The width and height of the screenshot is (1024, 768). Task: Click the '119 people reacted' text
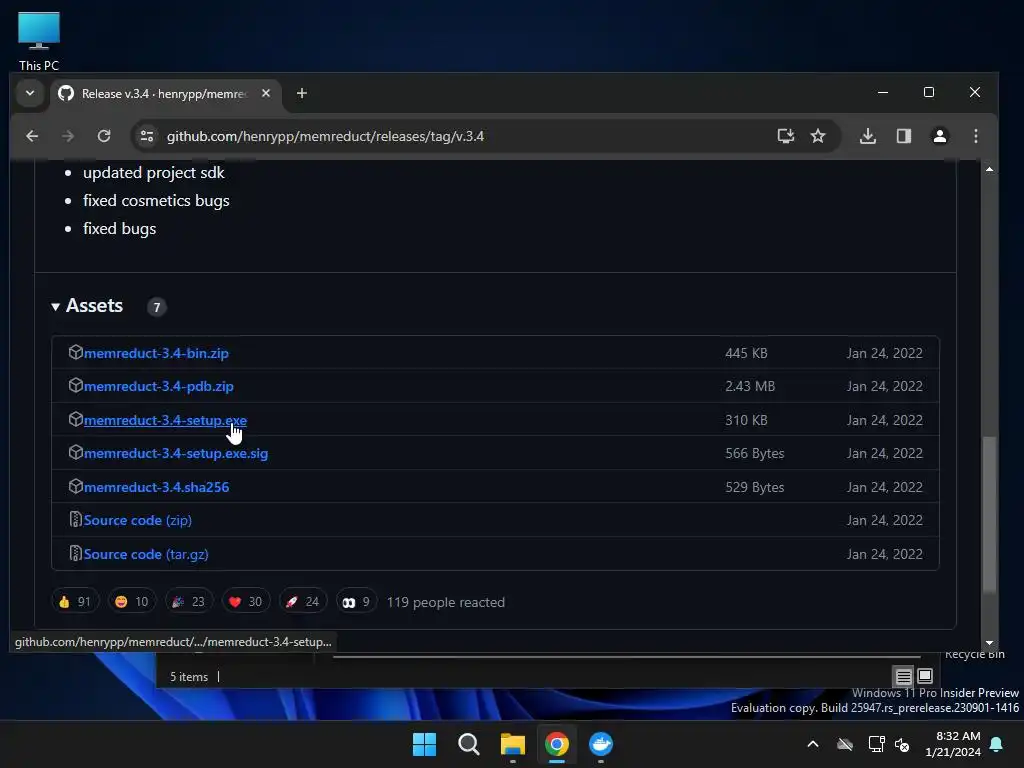(445, 602)
